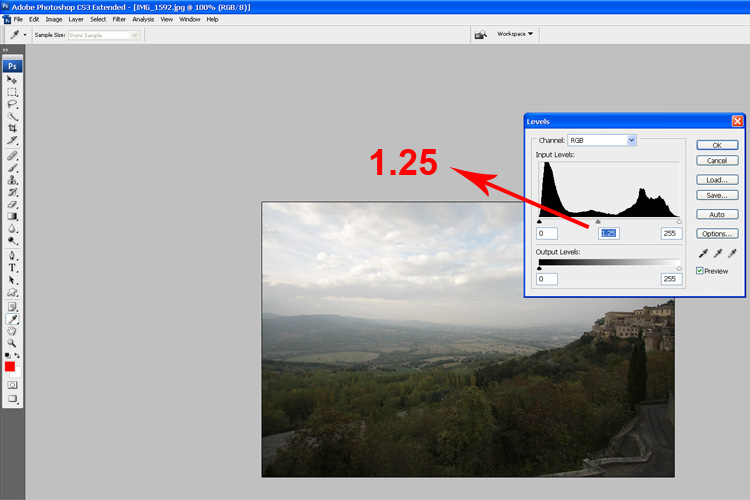
Task: Uncheck the Preview checkbox
Action: click(700, 271)
